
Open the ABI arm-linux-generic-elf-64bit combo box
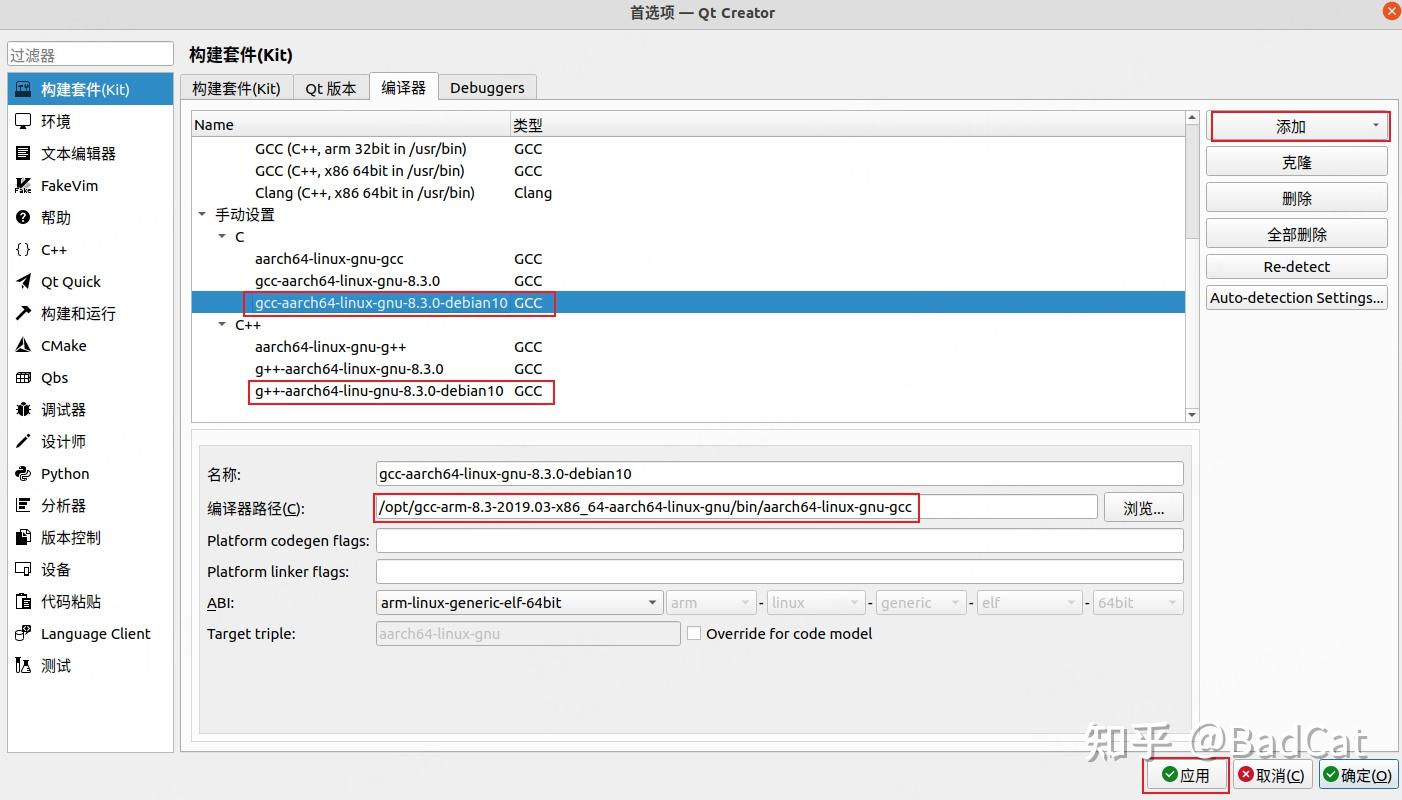tap(519, 602)
